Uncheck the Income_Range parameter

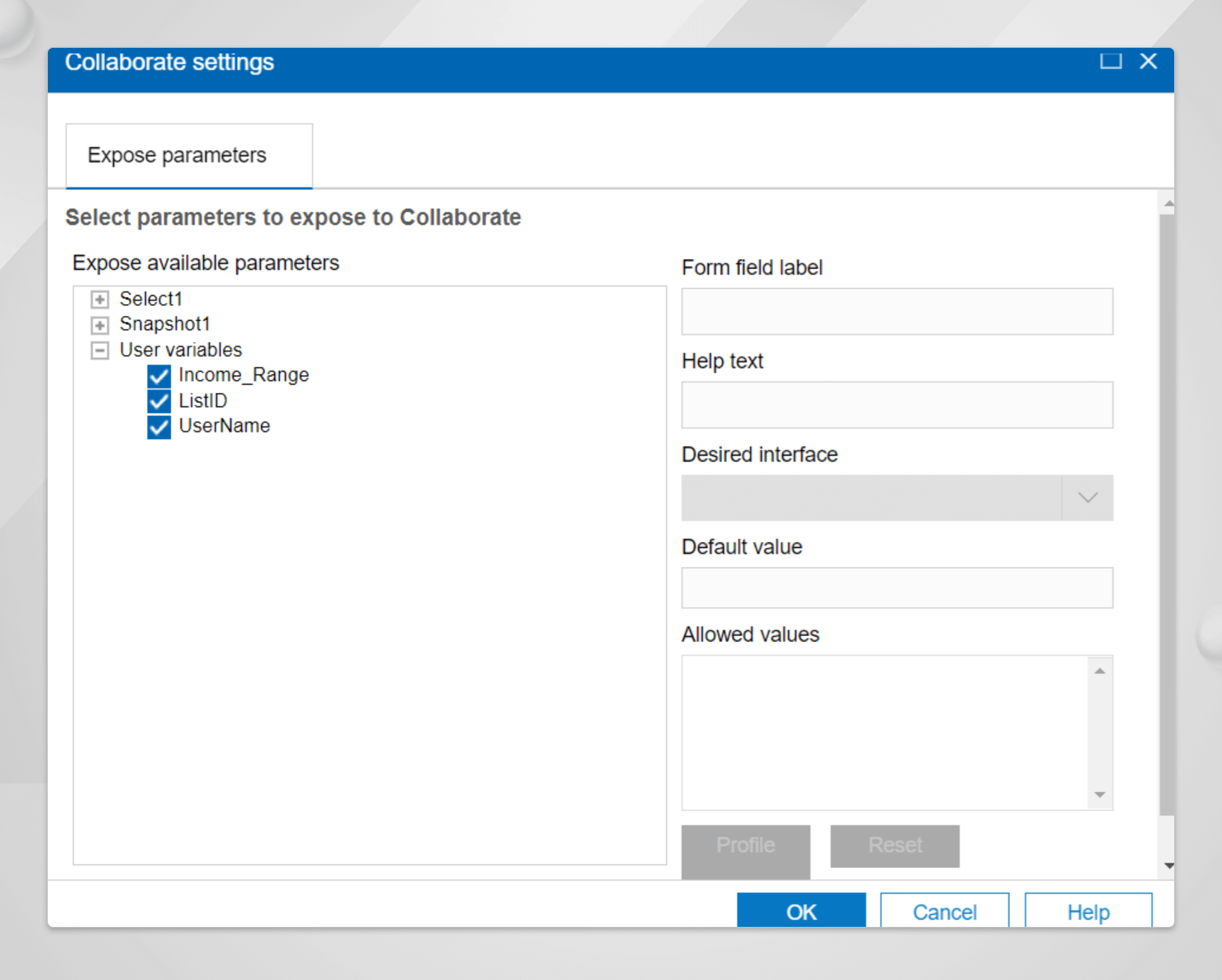[158, 376]
